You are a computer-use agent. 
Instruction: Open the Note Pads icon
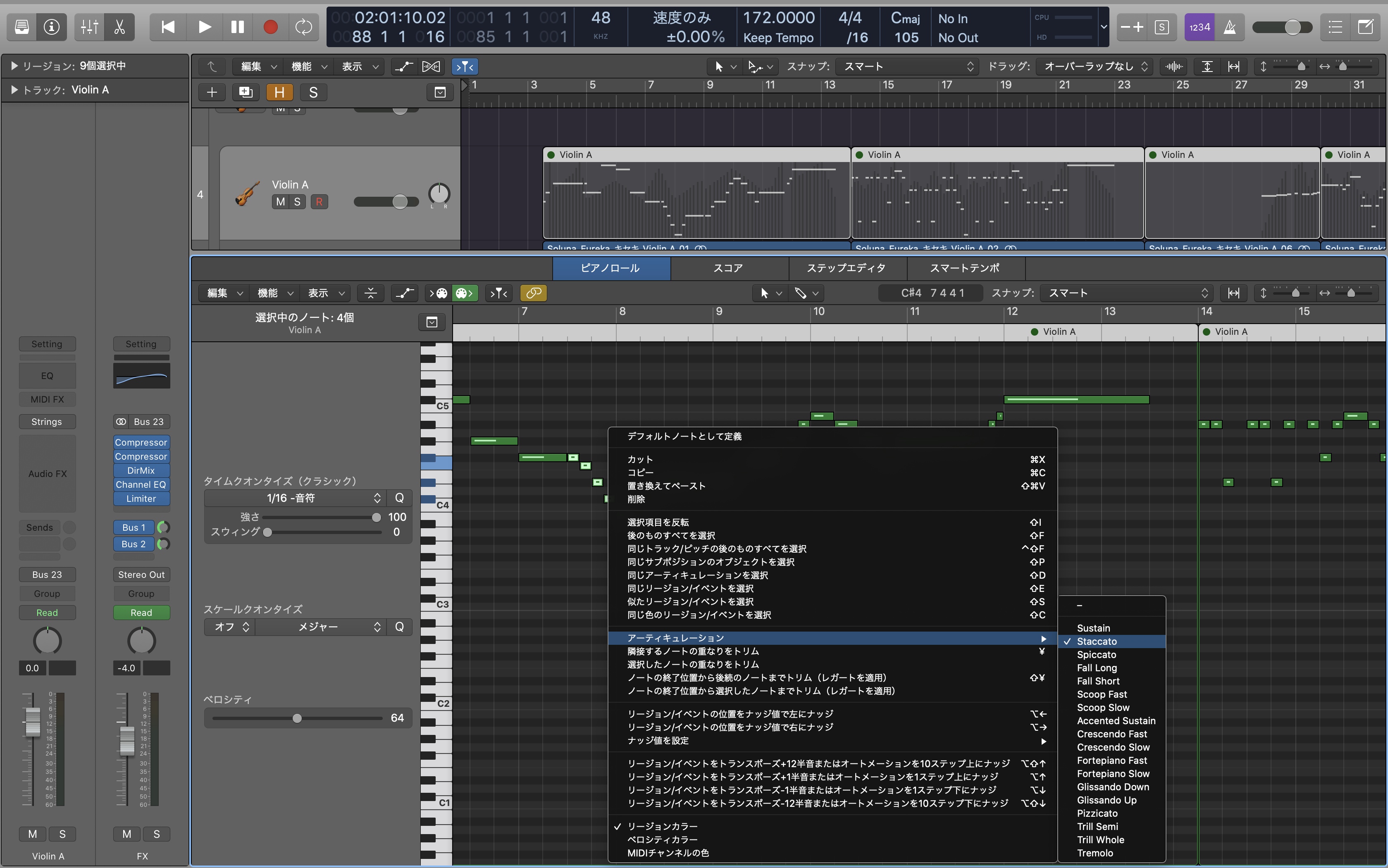1366,27
